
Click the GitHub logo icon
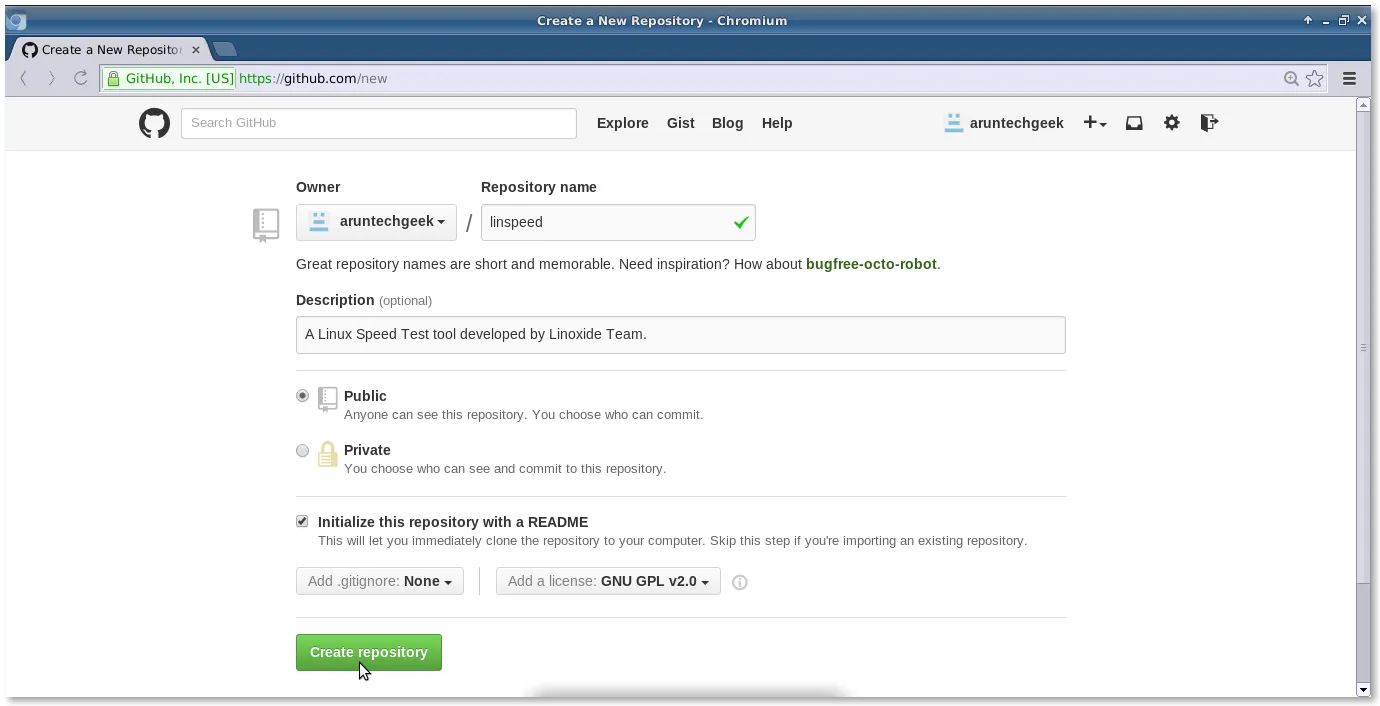(x=154, y=123)
